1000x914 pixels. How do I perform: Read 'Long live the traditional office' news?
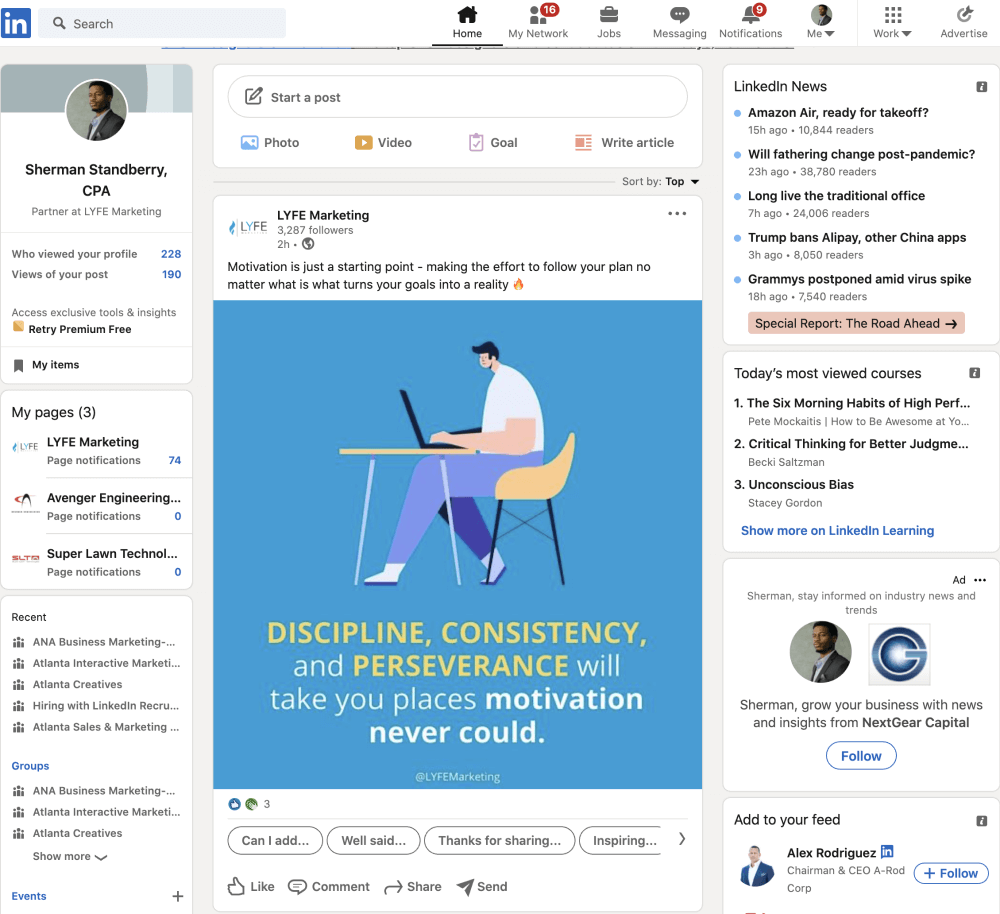836,196
